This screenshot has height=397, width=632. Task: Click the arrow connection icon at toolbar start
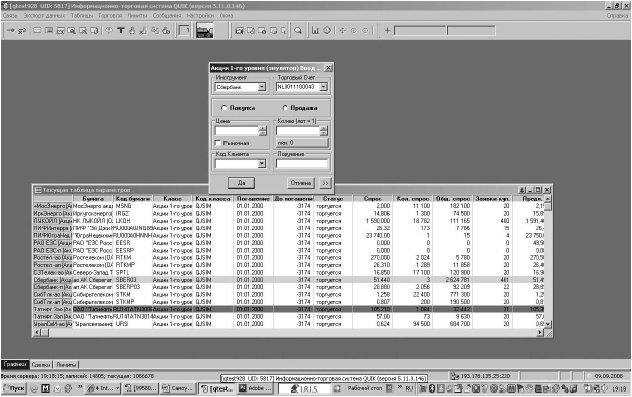(x=10, y=31)
